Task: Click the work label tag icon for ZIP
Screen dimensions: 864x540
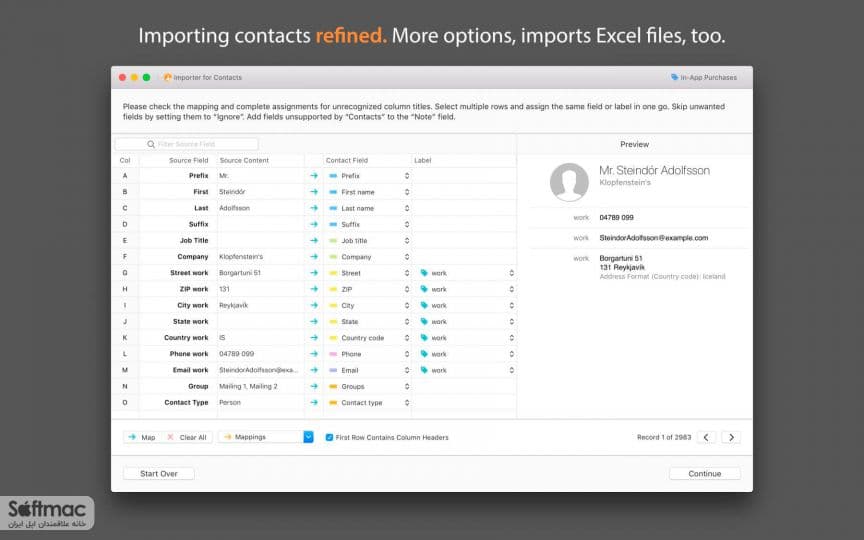Action: pyautogui.click(x=424, y=289)
